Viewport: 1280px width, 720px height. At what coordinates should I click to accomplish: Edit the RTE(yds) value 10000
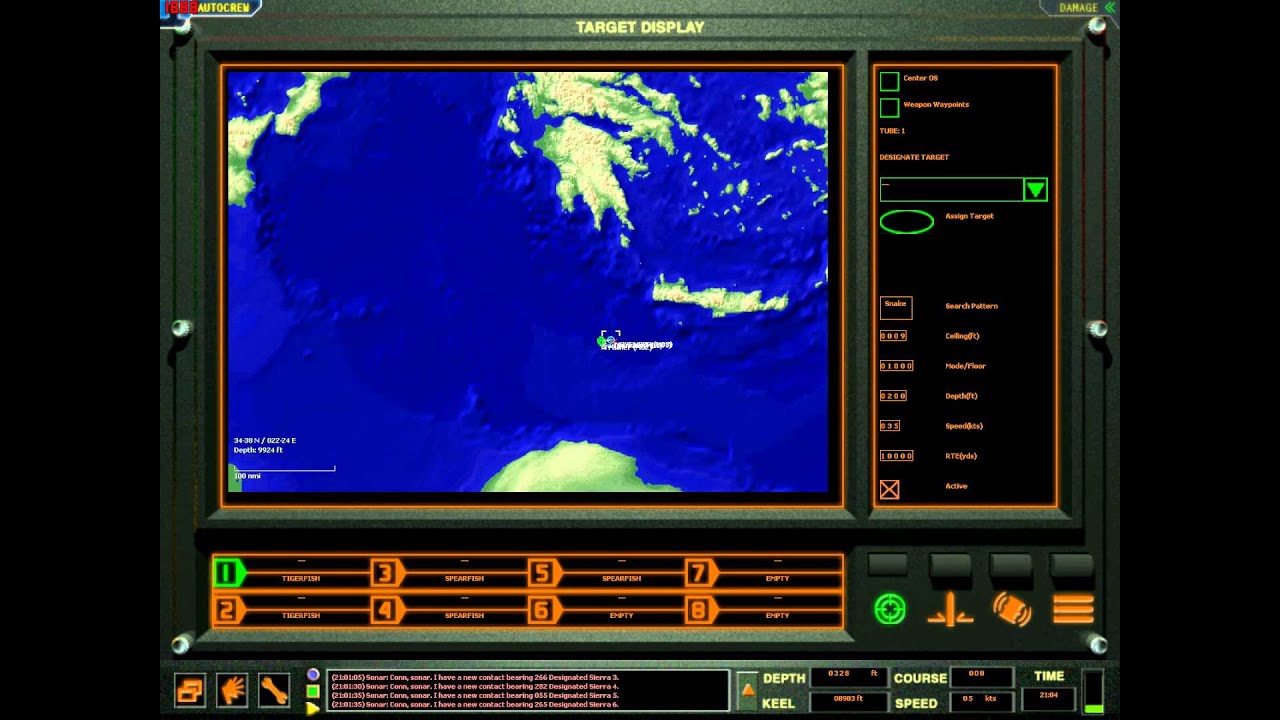click(x=896, y=456)
